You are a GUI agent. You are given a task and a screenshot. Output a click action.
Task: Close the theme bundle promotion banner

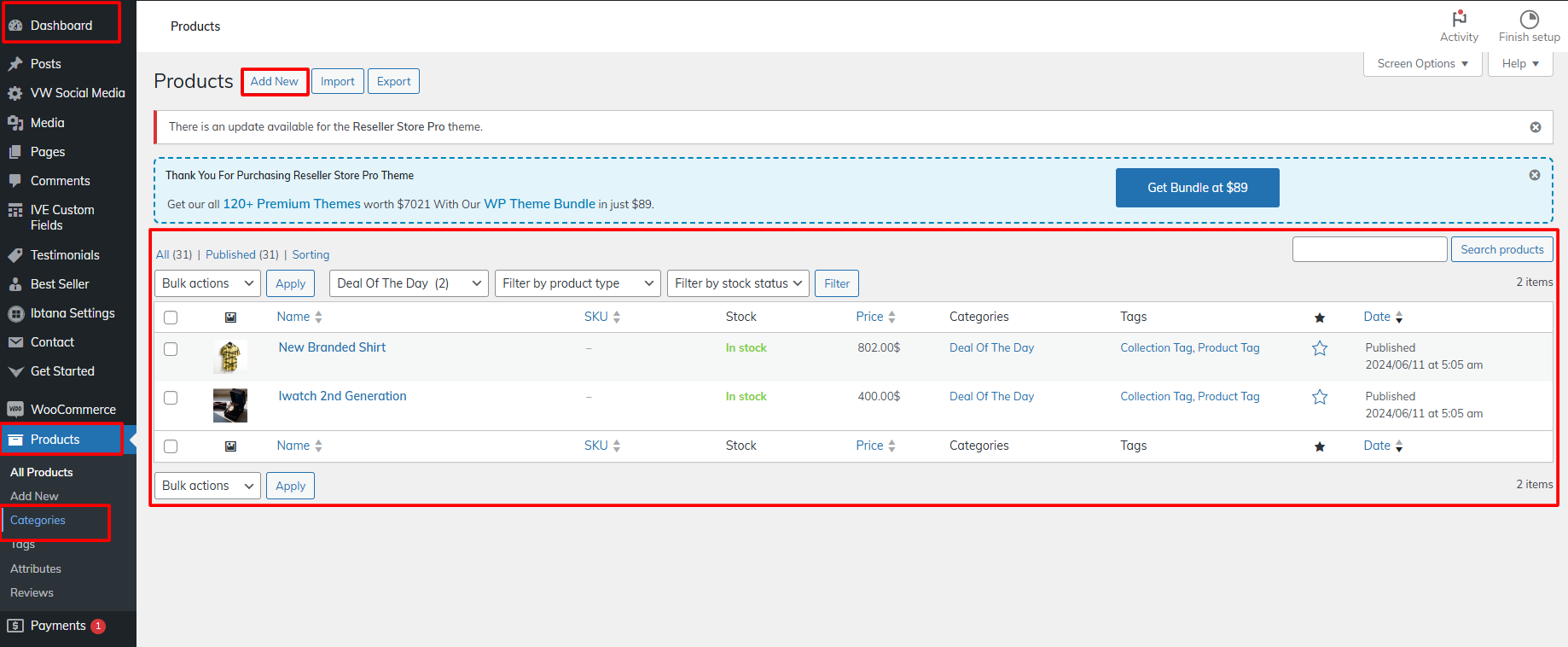click(1534, 175)
